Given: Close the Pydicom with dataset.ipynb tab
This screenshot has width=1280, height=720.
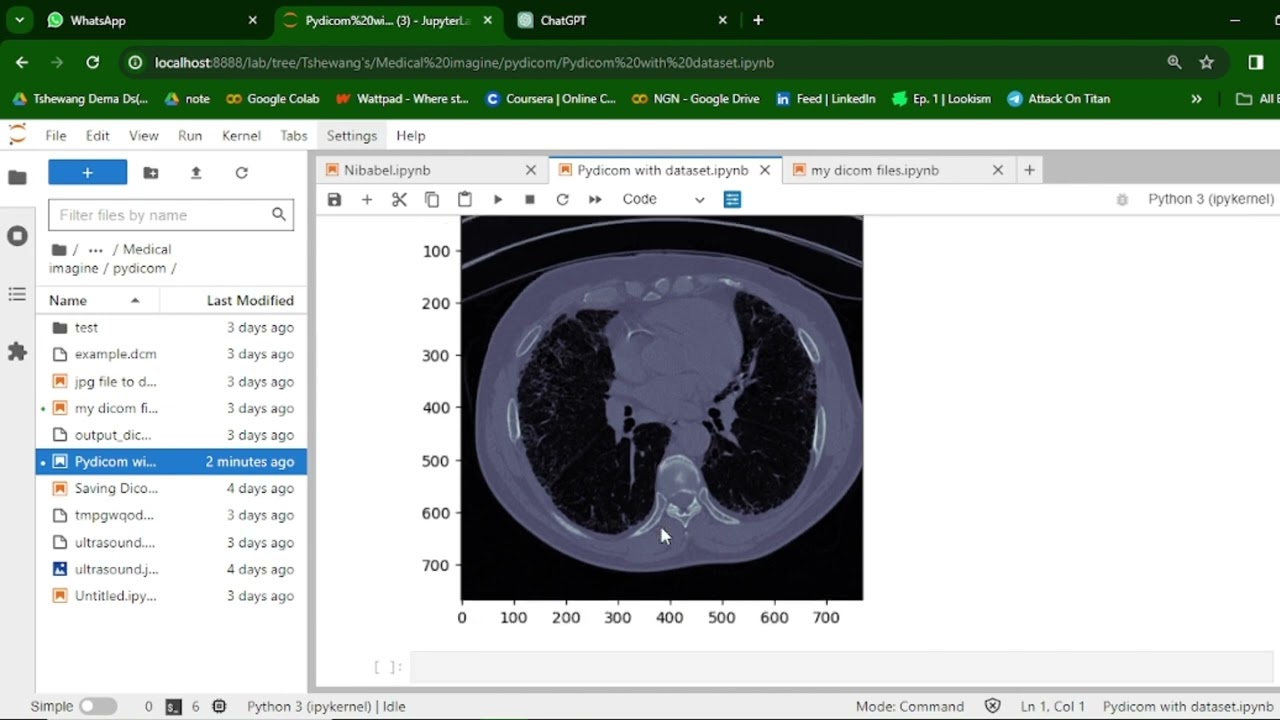Looking at the screenshot, I should tap(765, 170).
